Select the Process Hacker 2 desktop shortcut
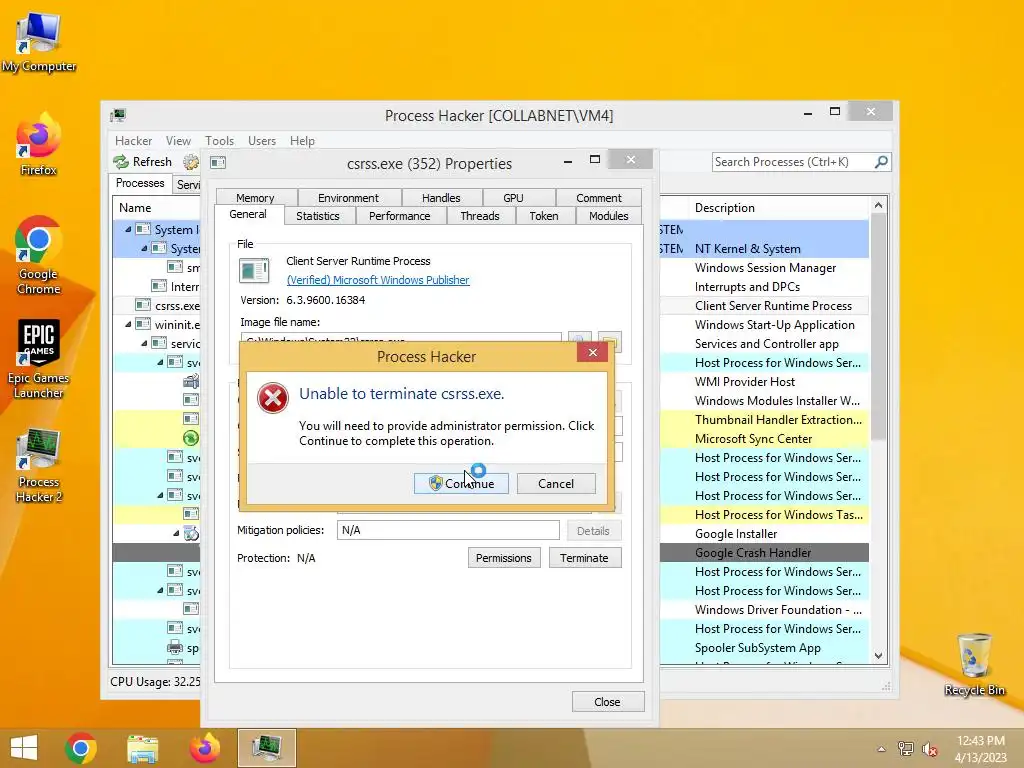Screen dimensions: 1024x768 [39, 466]
